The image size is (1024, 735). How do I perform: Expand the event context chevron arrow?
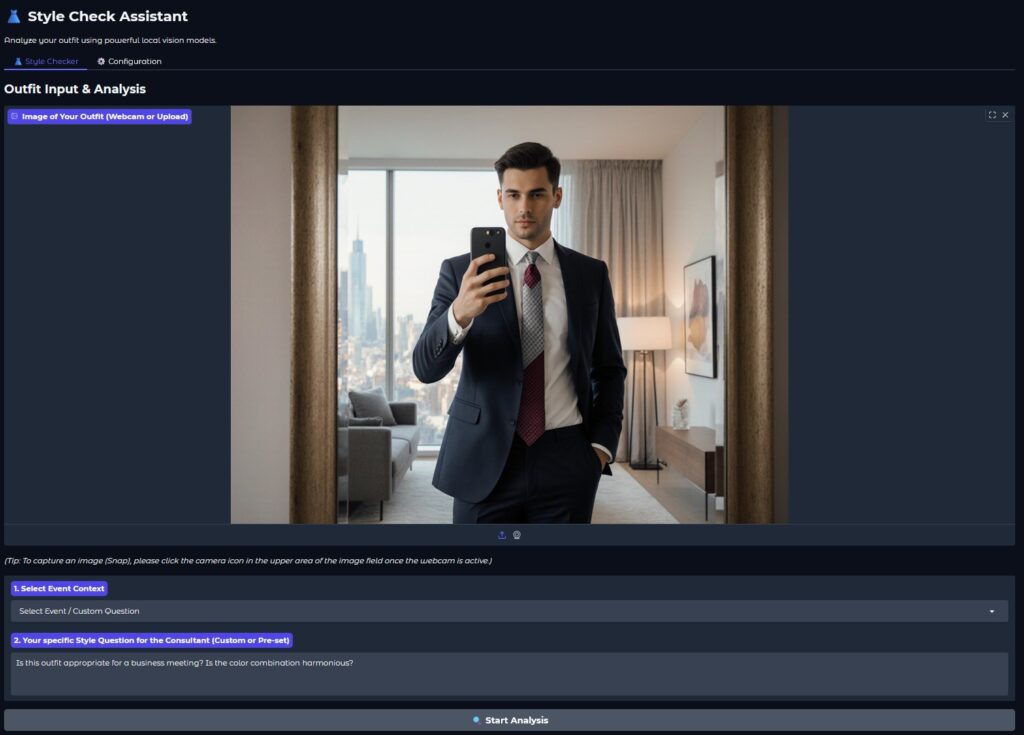993,610
